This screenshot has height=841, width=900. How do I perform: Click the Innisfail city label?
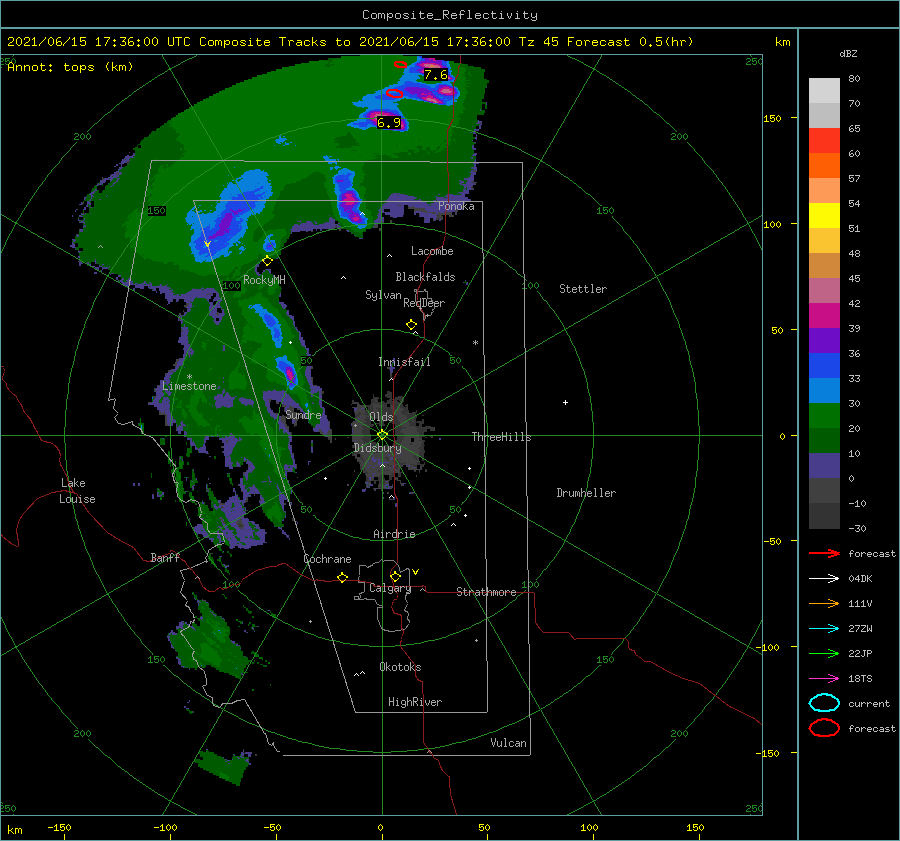click(404, 362)
